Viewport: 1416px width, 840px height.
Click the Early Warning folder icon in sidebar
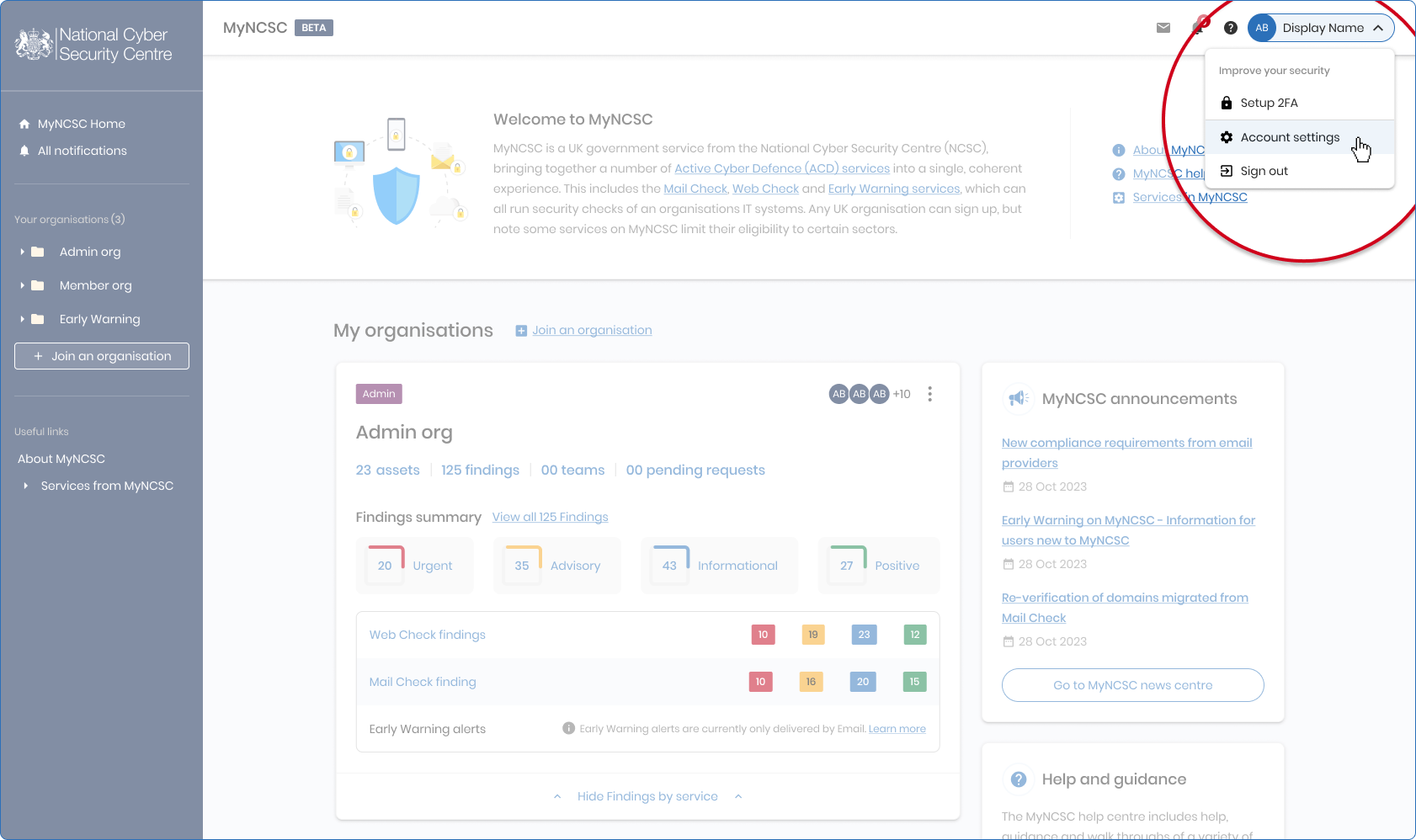[x=38, y=319]
